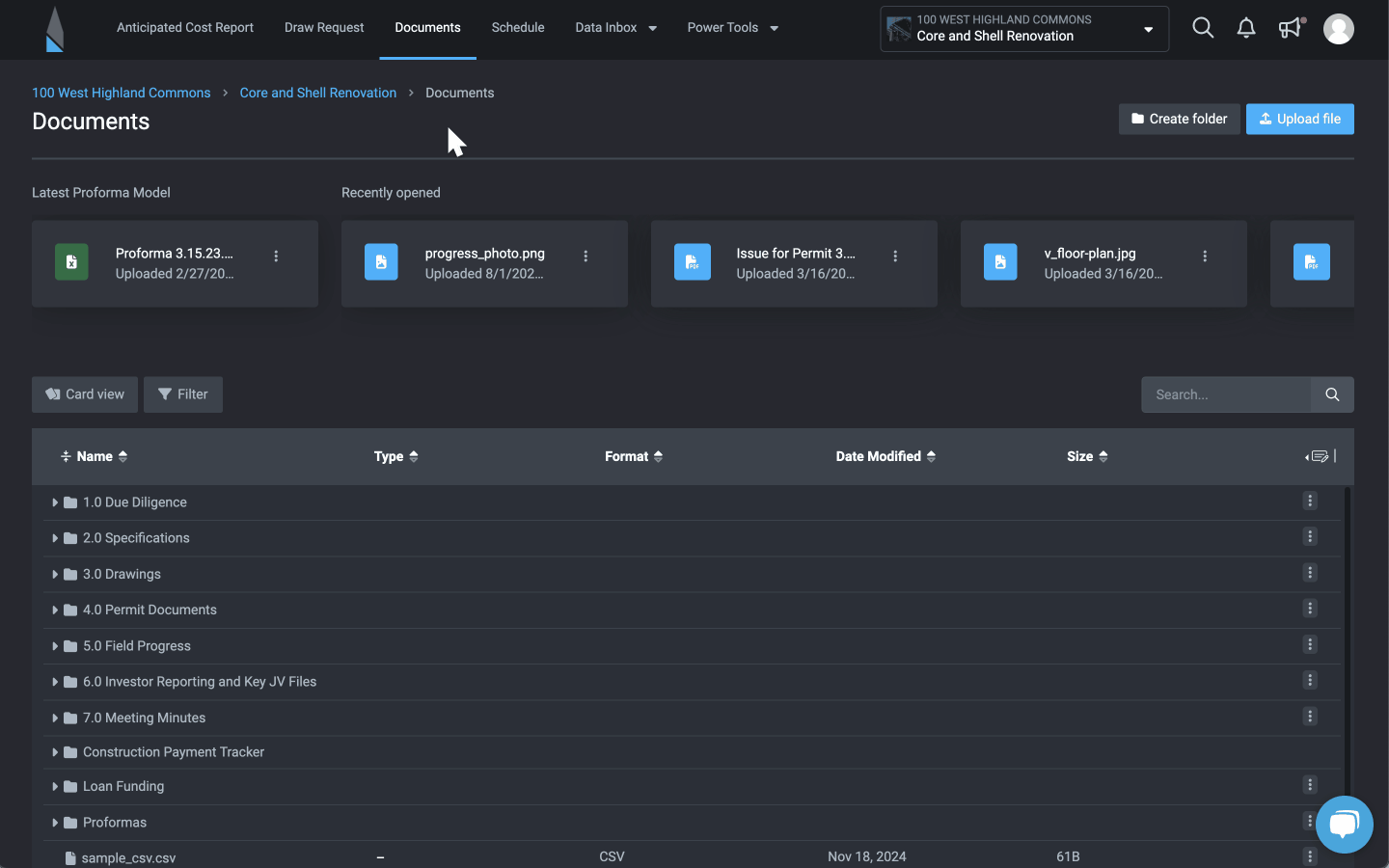Switch to Card view
This screenshot has height=868, width=1389.
85,394
